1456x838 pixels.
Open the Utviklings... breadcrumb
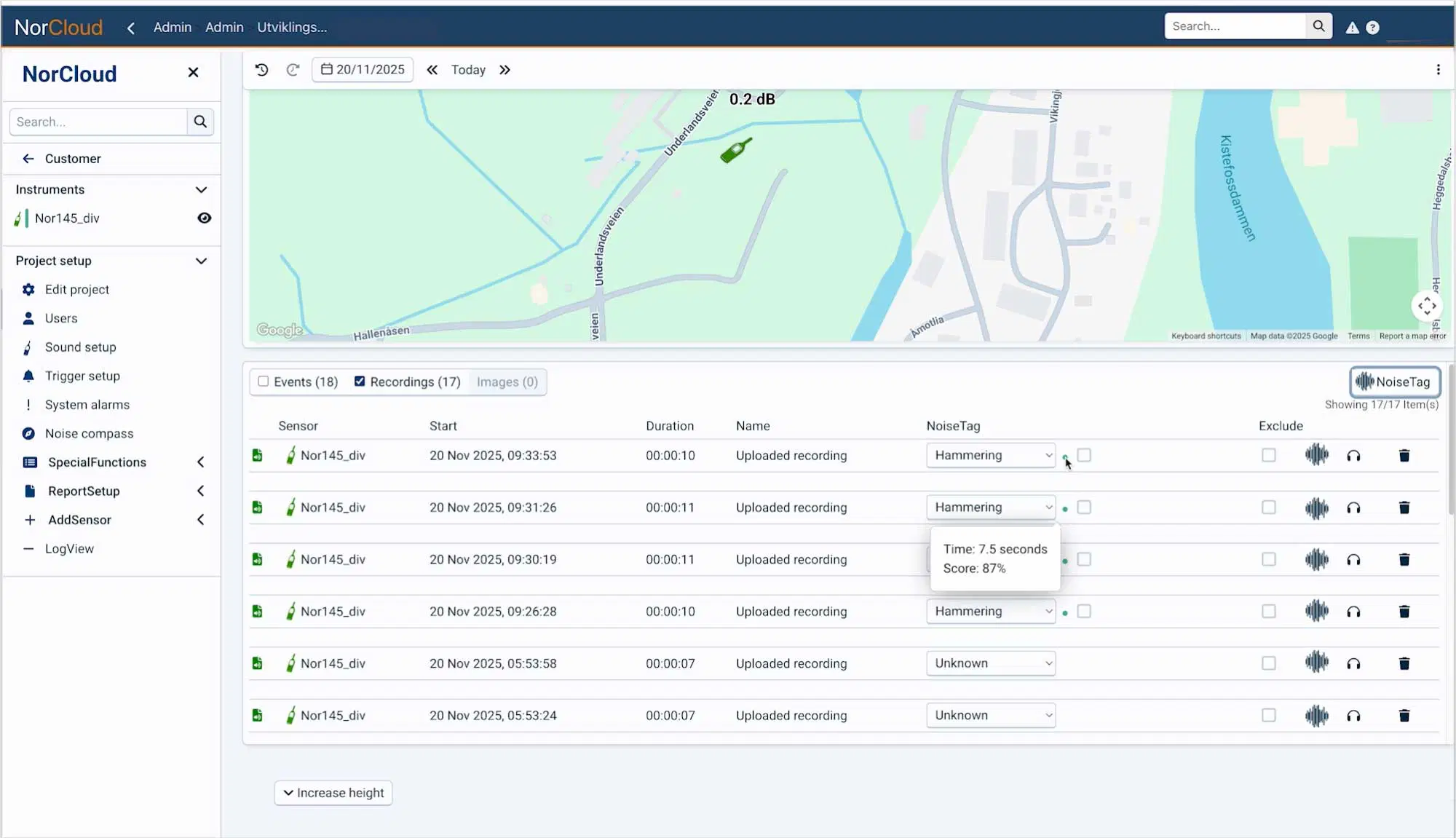point(292,27)
